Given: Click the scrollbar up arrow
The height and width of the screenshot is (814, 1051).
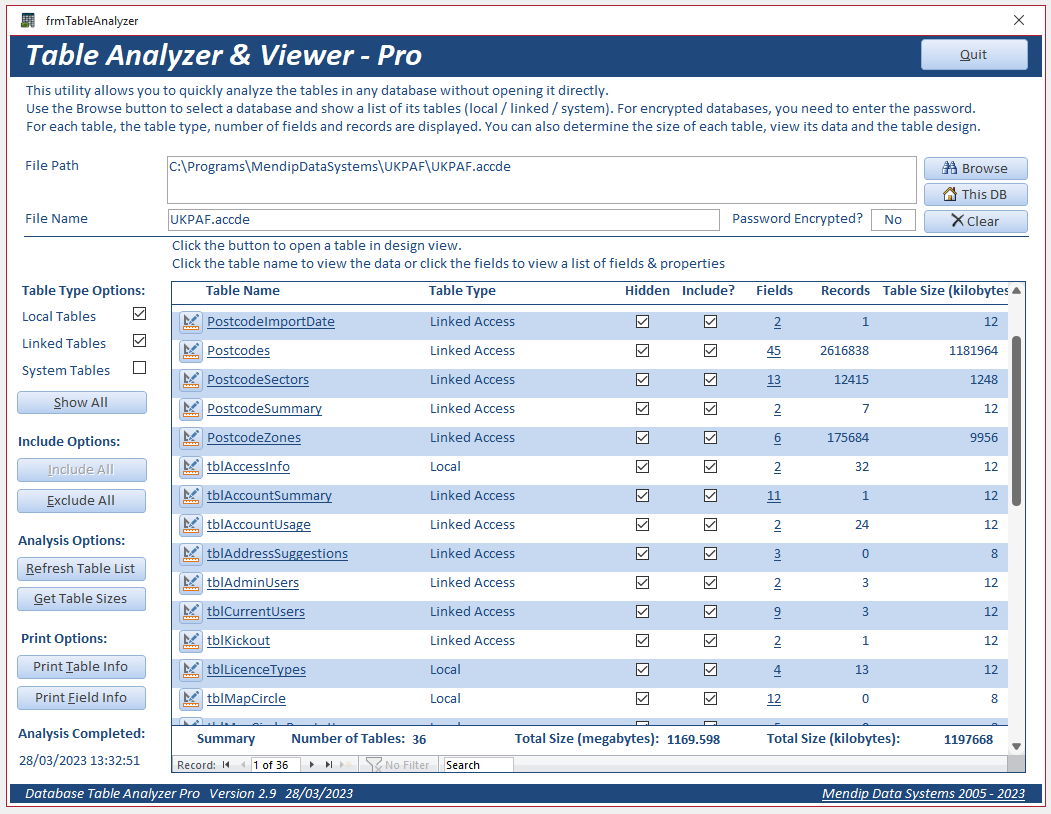Looking at the screenshot, I should (1016, 290).
